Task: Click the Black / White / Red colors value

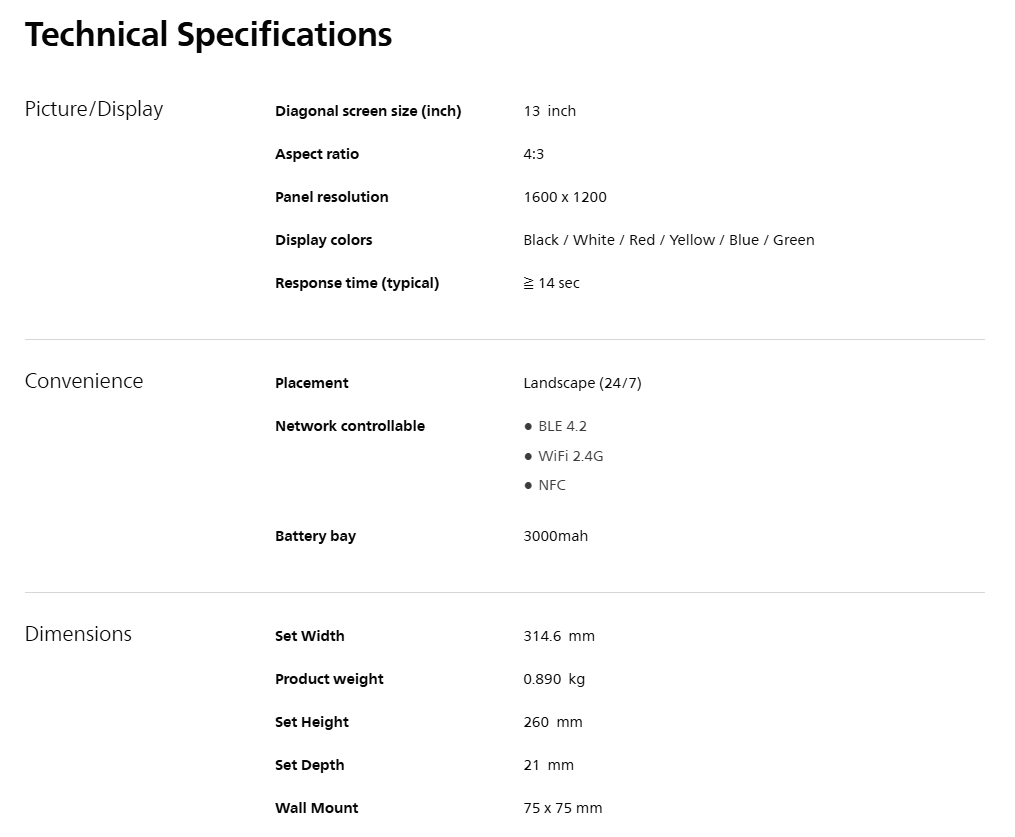Action: (669, 240)
